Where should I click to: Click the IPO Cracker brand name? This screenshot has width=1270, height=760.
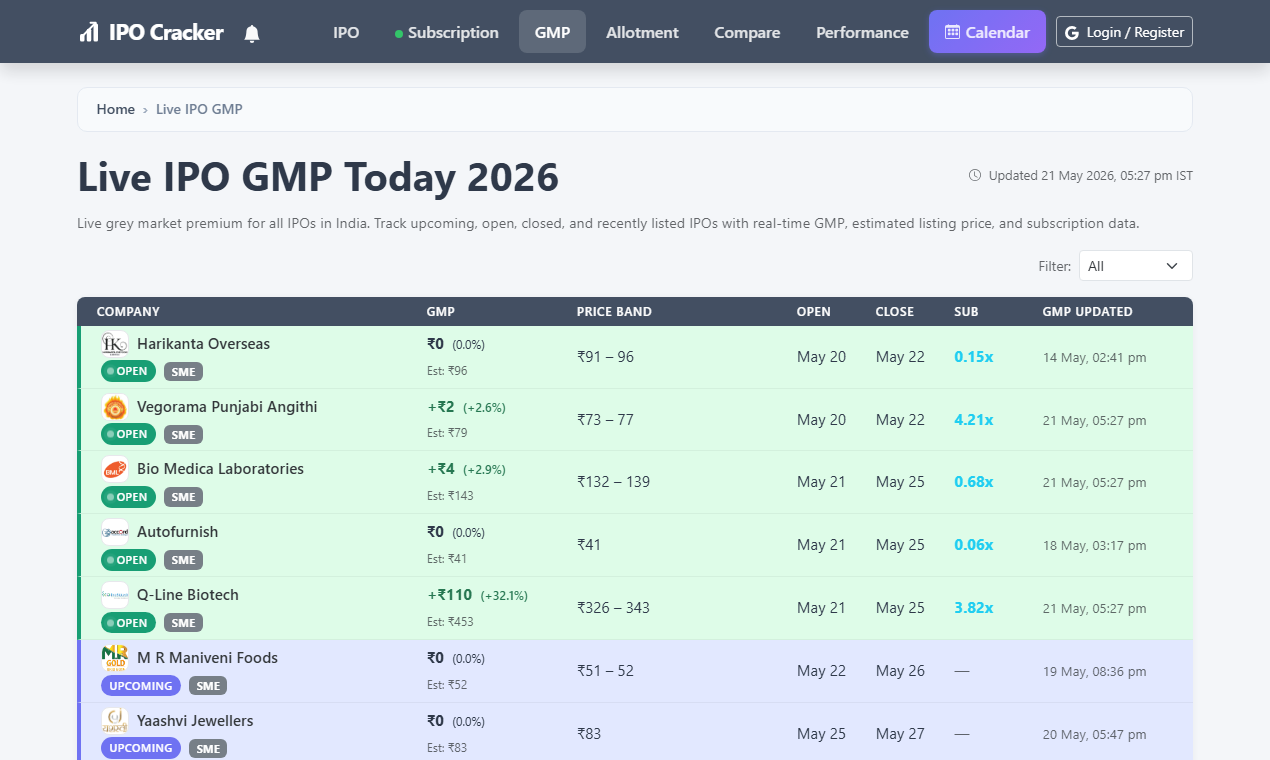point(166,32)
